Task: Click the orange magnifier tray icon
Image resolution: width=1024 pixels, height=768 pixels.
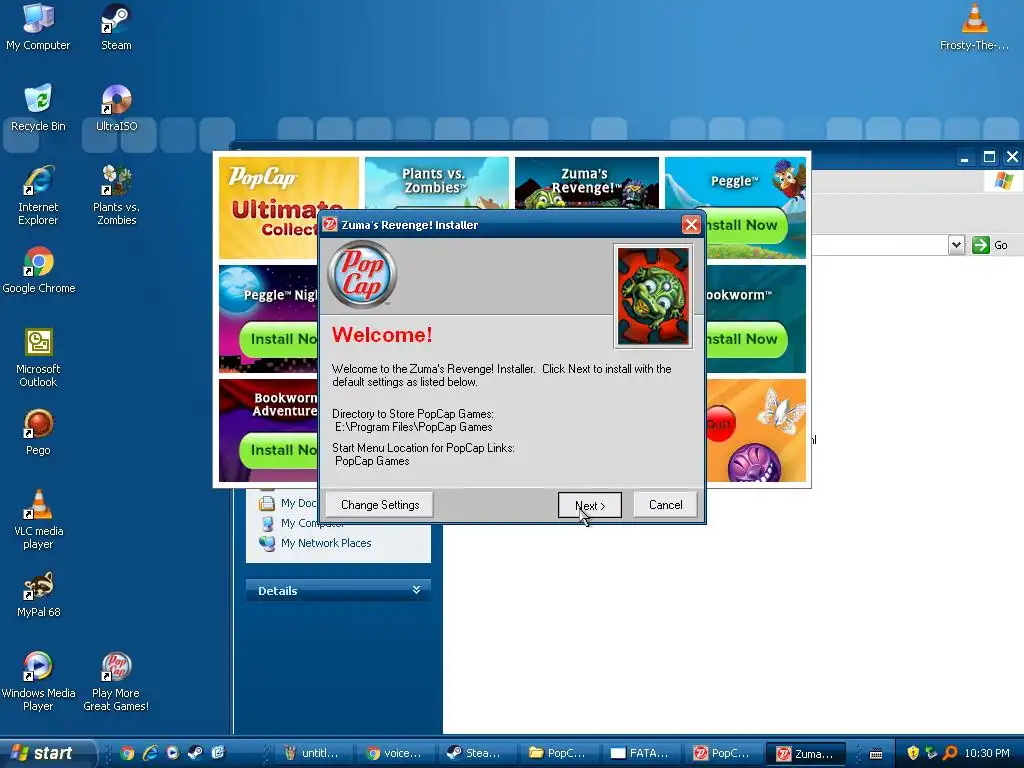Action: tap(950, 753)
